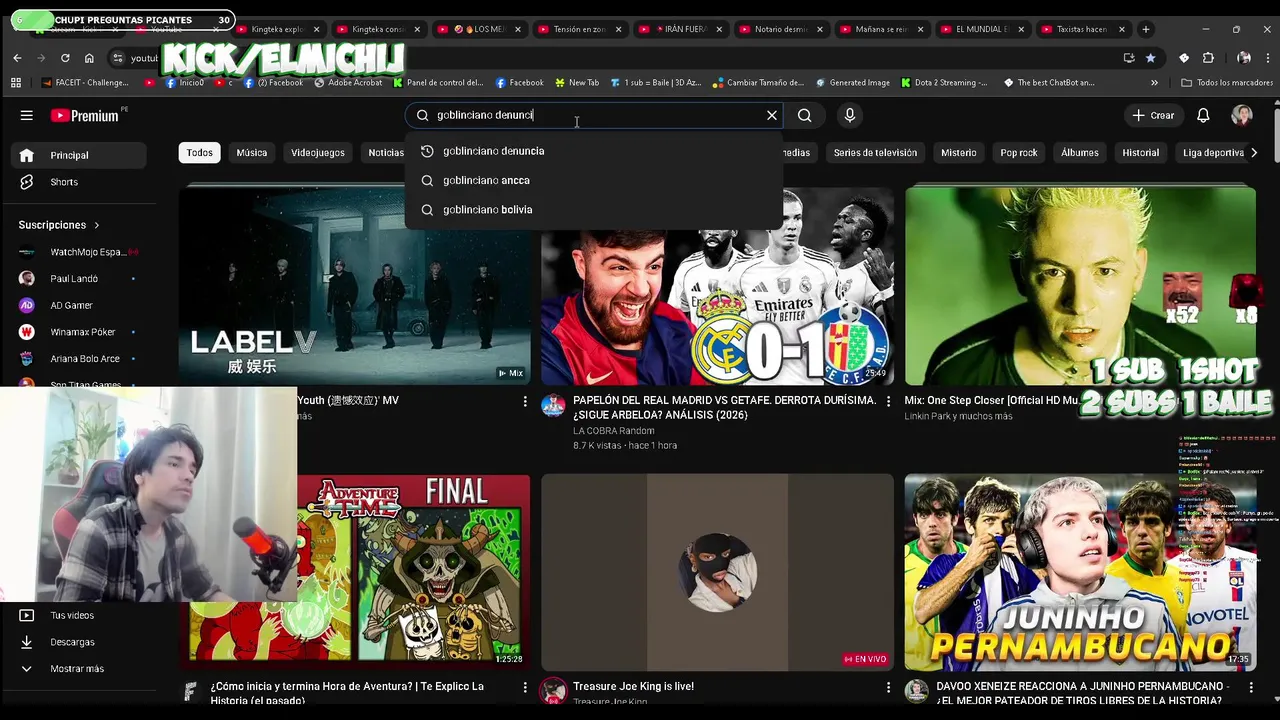Choose suggestion goblinciano ancca

click(x=594, y=180)
